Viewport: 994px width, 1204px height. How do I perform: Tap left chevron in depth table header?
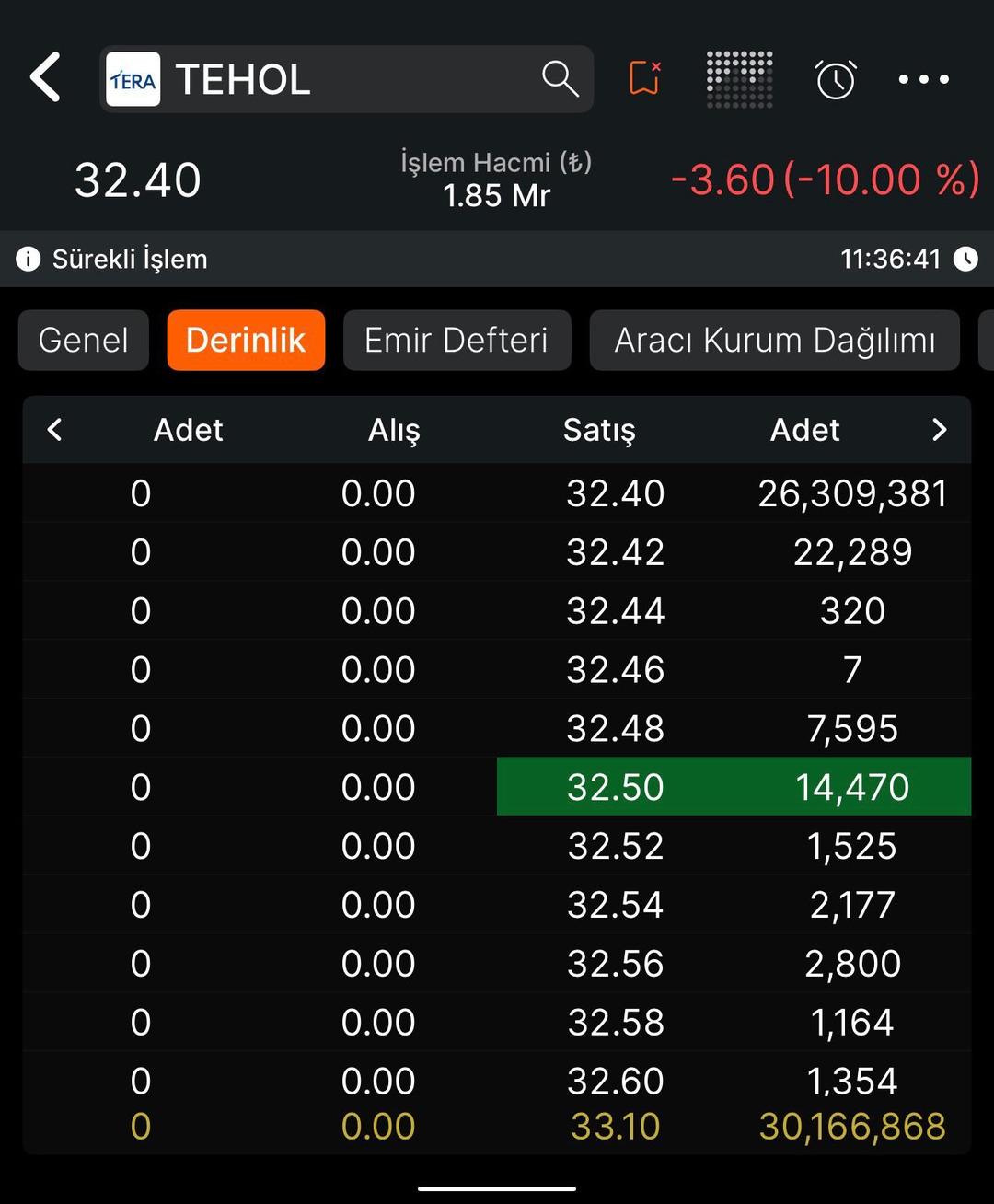point(55,430)
